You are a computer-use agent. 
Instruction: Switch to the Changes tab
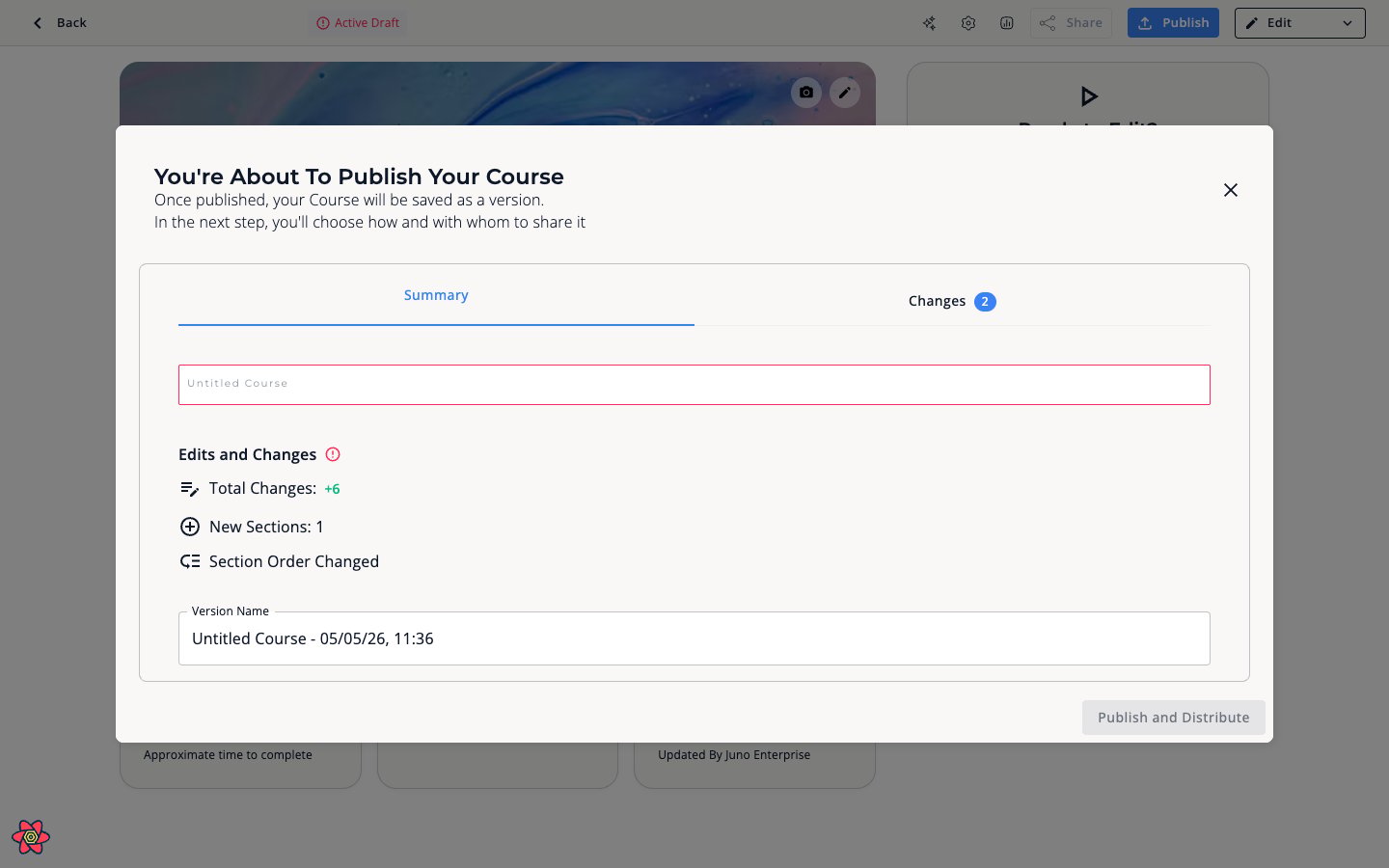(952, 301)
